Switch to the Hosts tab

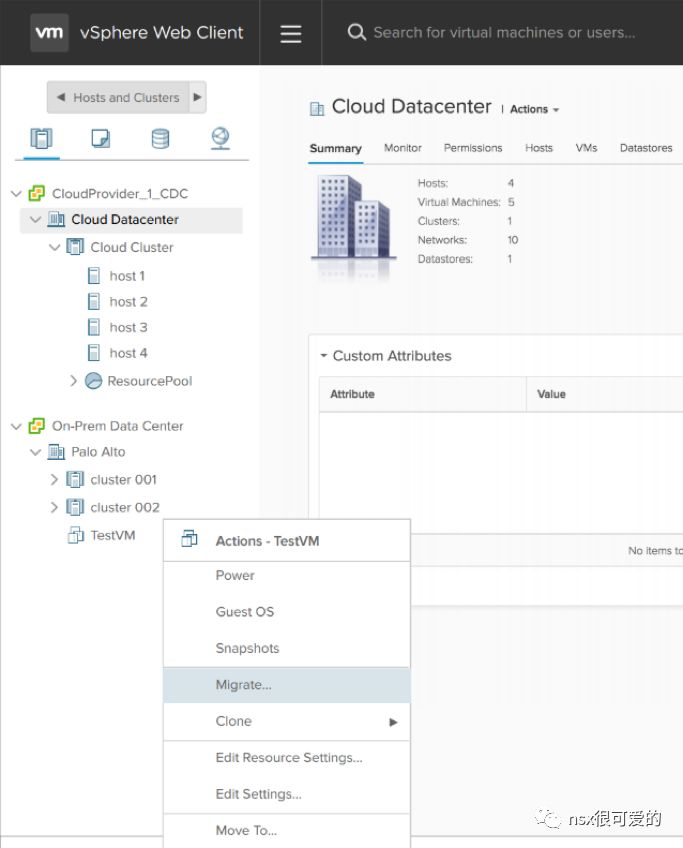click(539, 148)
